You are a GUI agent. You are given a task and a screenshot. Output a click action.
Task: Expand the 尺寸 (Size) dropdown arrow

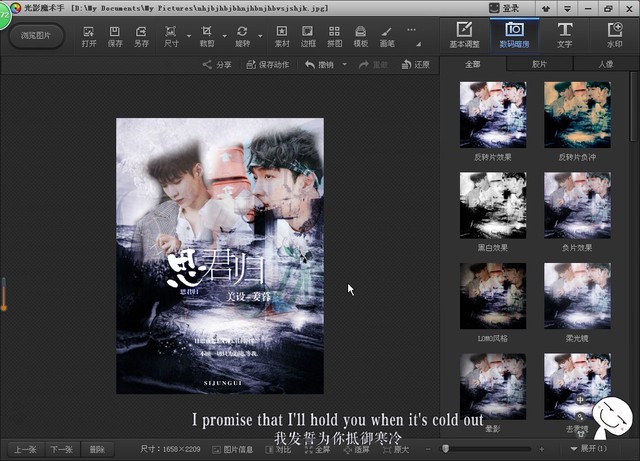tap(189, 36)
